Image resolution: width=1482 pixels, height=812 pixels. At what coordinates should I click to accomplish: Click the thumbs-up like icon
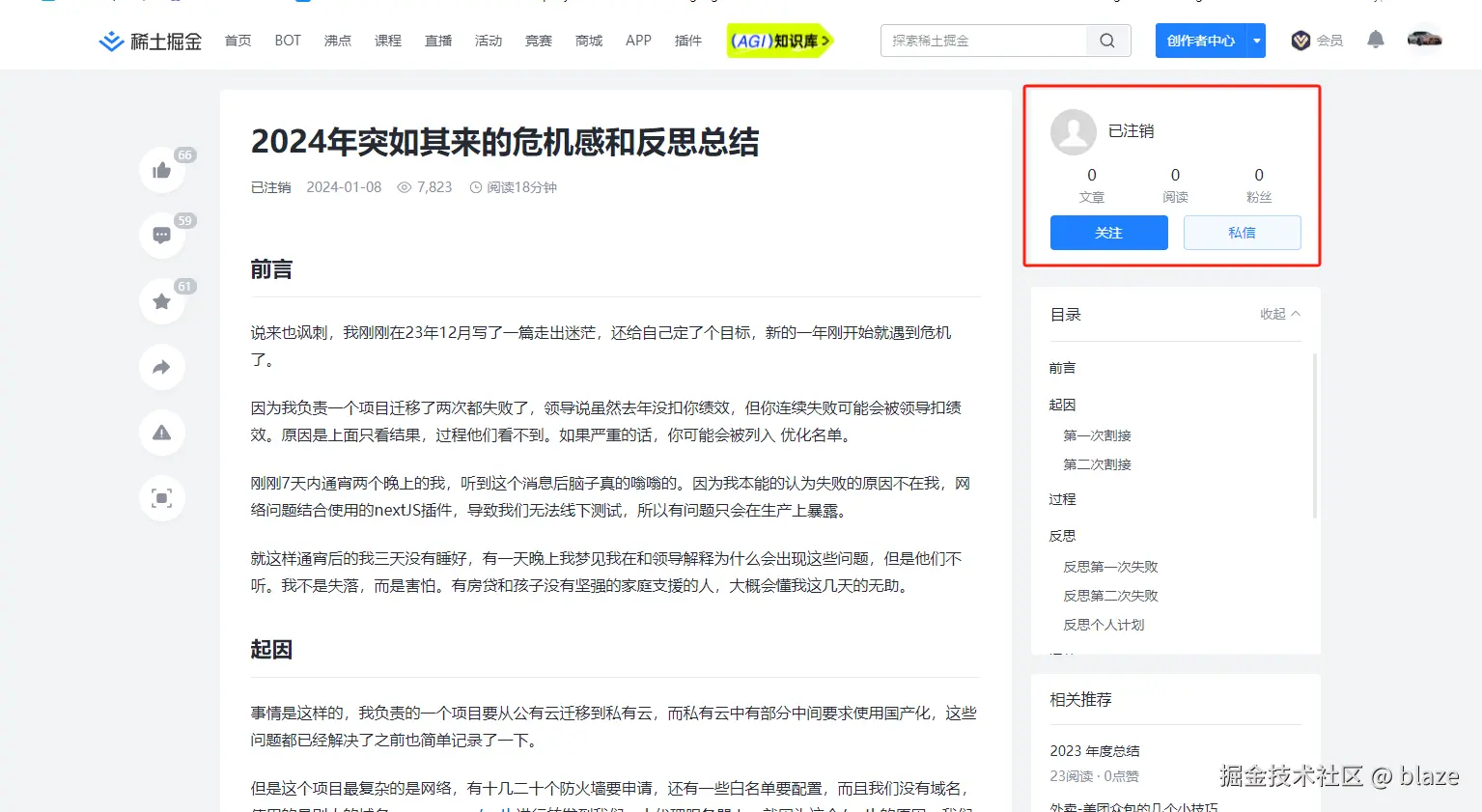(x=161, y=169)
